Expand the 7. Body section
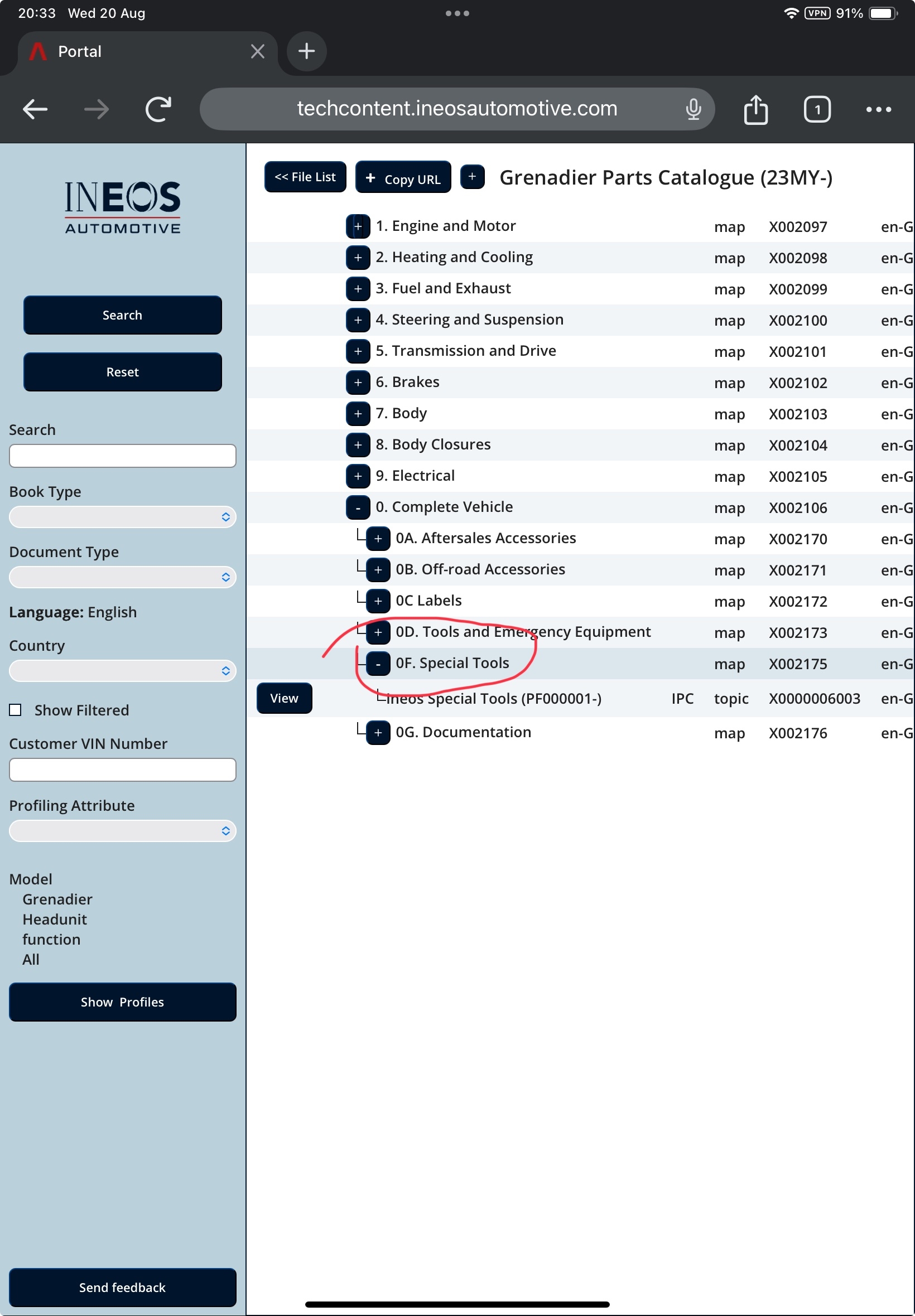Image resolution: width=915 pixels, height=1316 pixels. [x=358, y=414]
